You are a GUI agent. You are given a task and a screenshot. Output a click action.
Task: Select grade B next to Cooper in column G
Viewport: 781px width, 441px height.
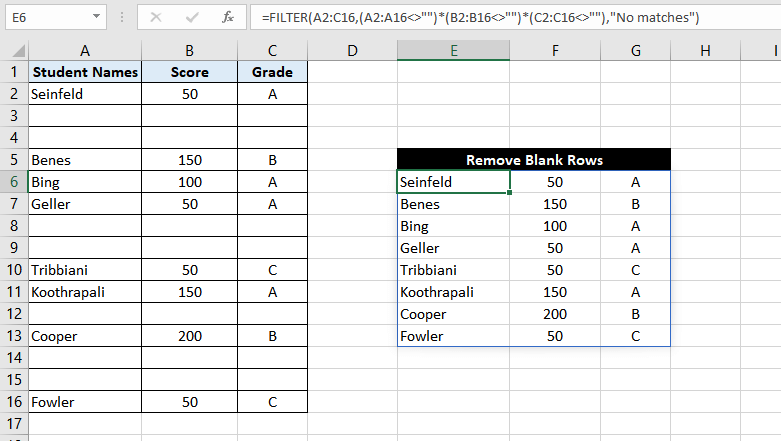coord(636,314)
